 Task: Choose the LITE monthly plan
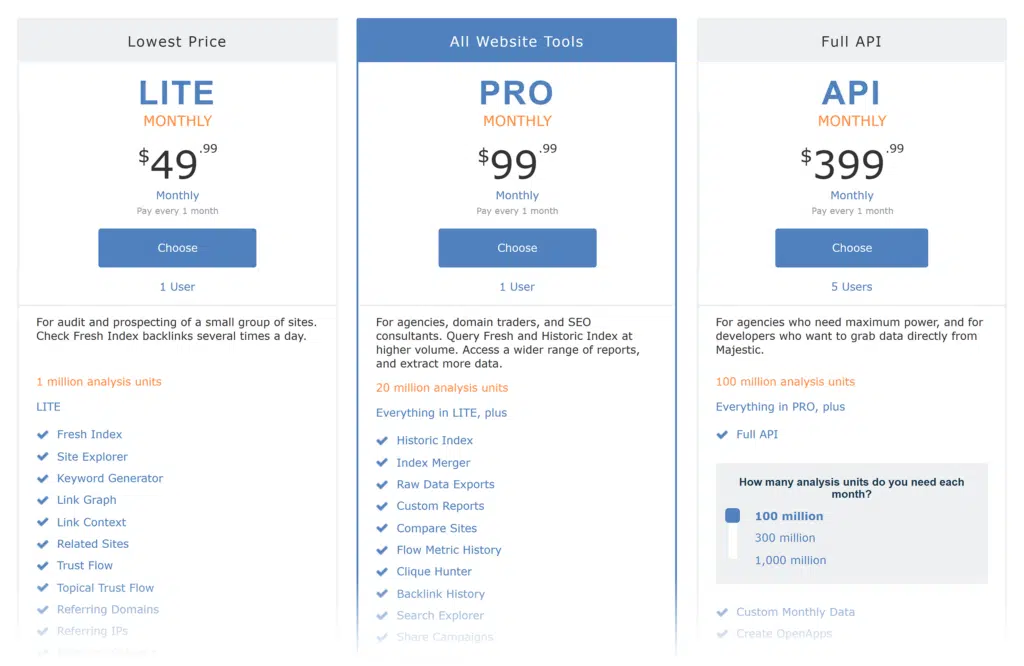coord(177,248)
